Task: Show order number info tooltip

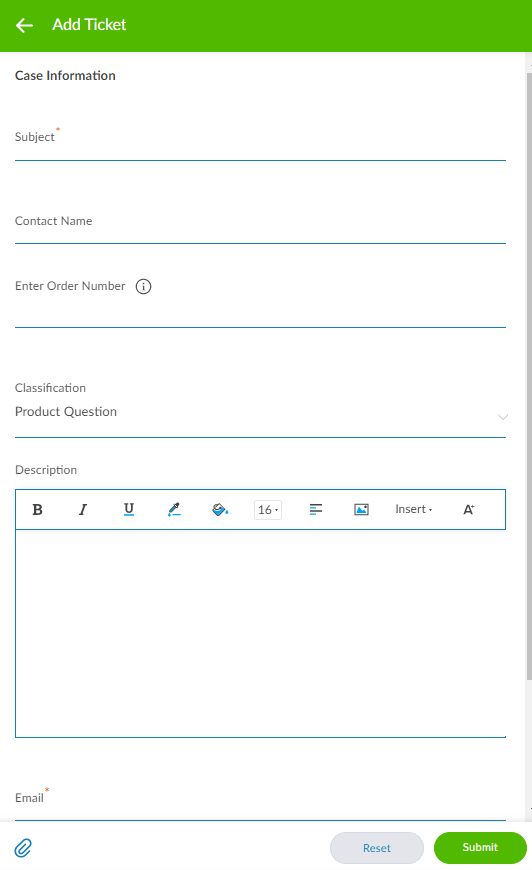Action: point(144,286)
